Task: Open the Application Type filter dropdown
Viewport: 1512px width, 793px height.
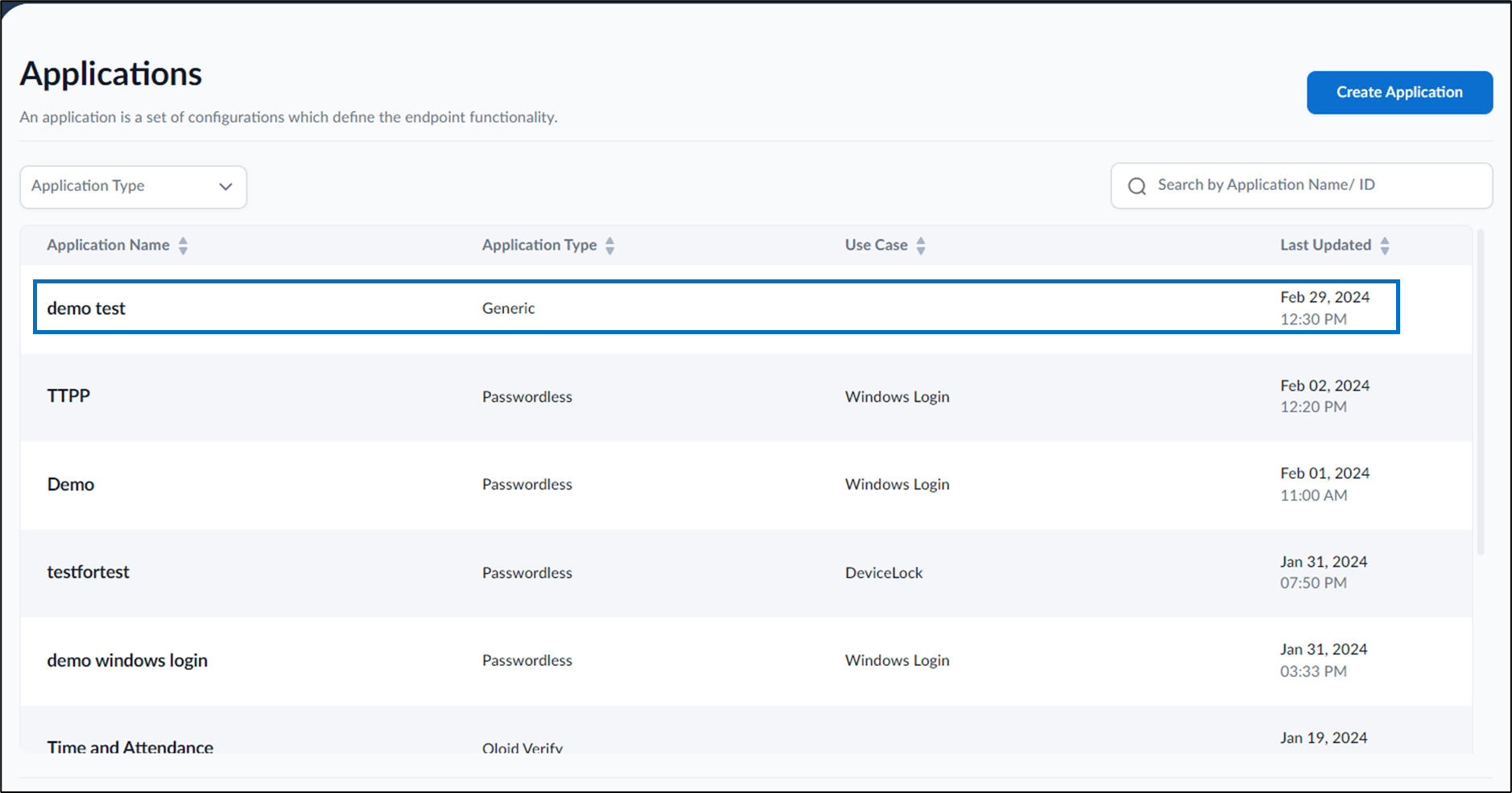Action: 133,187
